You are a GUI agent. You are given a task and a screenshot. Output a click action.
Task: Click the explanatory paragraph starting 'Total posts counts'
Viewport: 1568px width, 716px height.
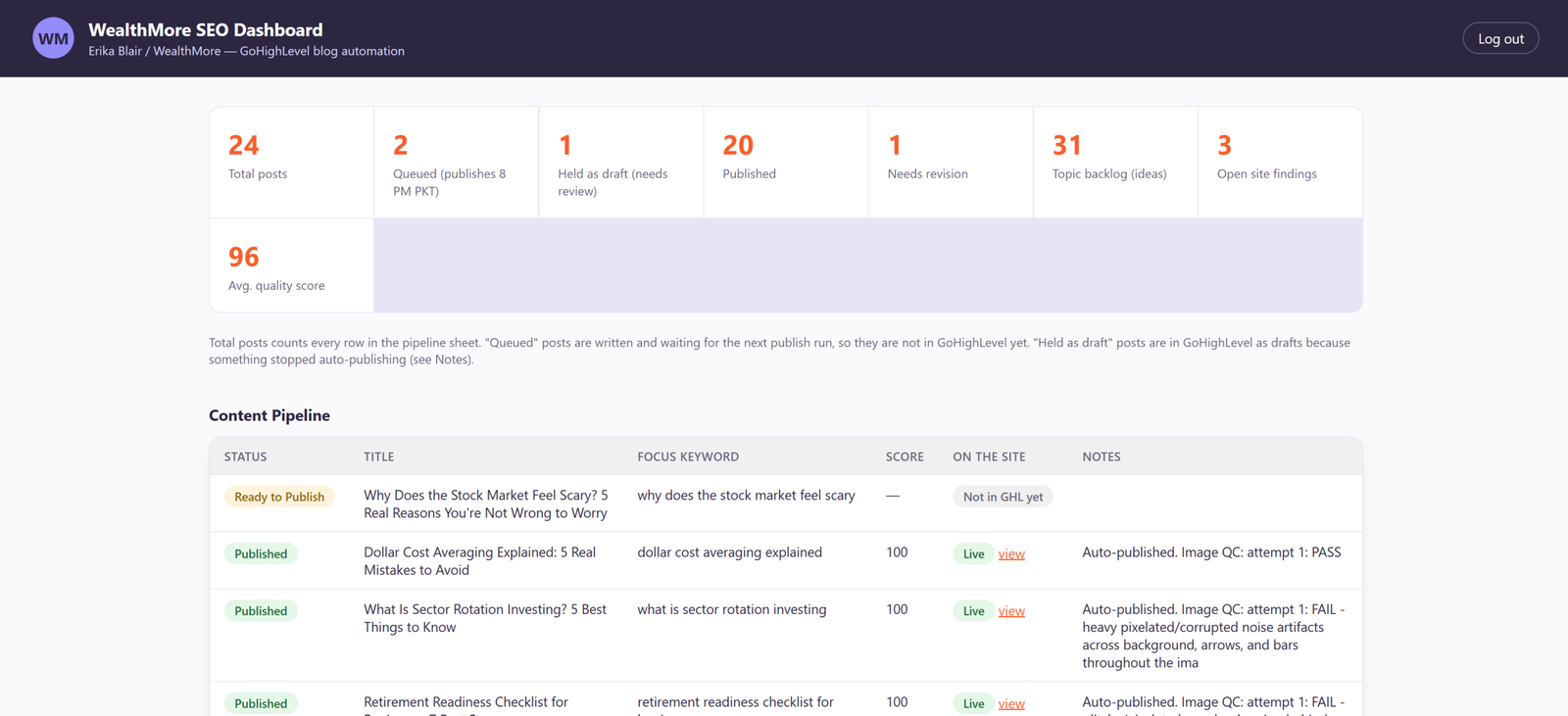coord(779,351)
